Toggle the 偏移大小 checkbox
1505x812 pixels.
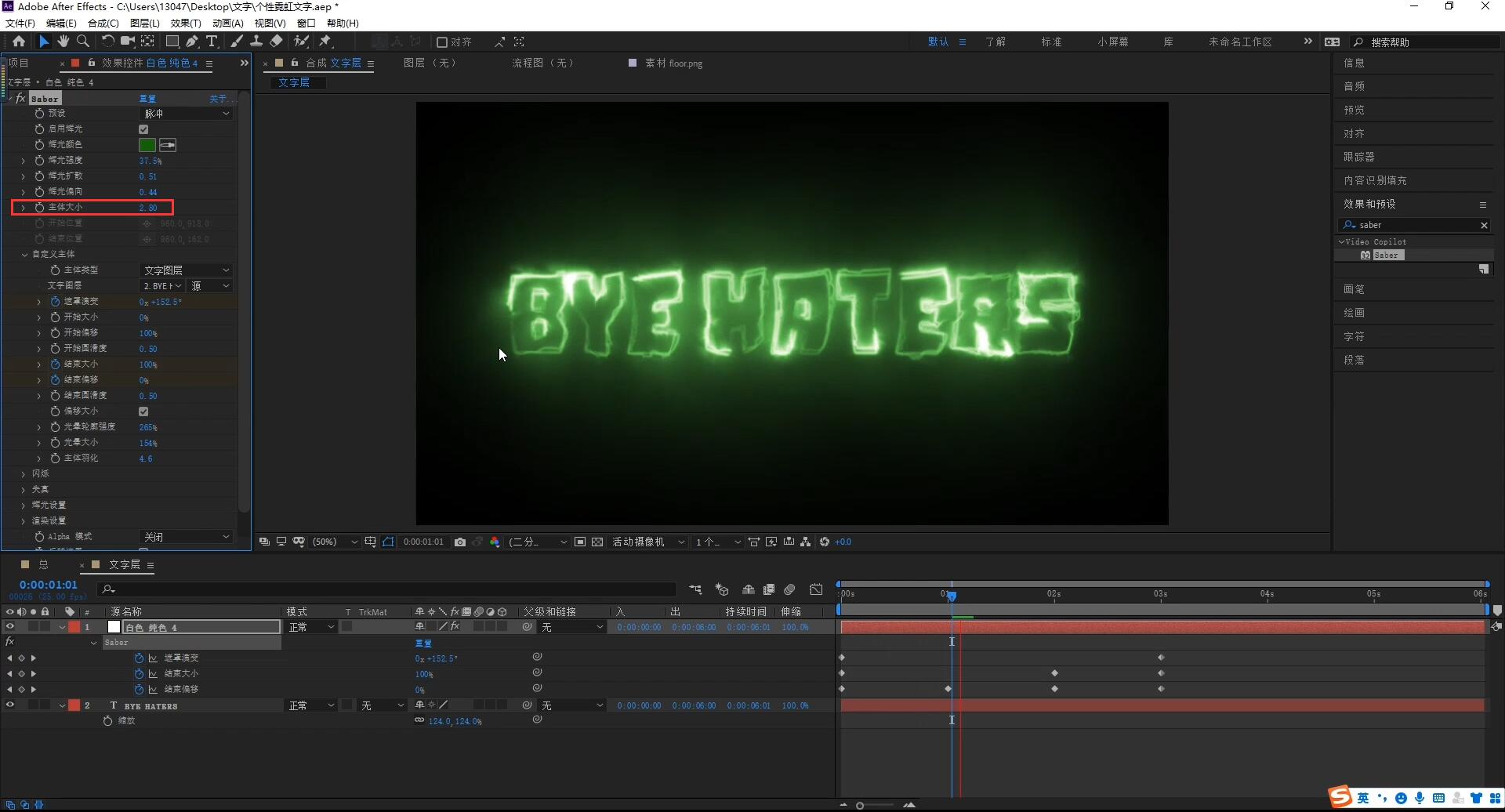tap(143, 411)
